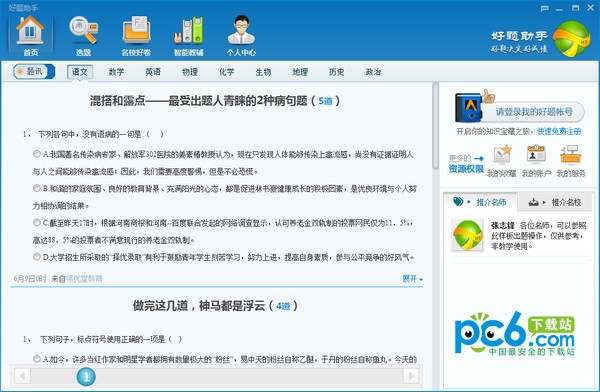
Task: Switch to the 数学 subject tab
Action: tap(116, 72)
